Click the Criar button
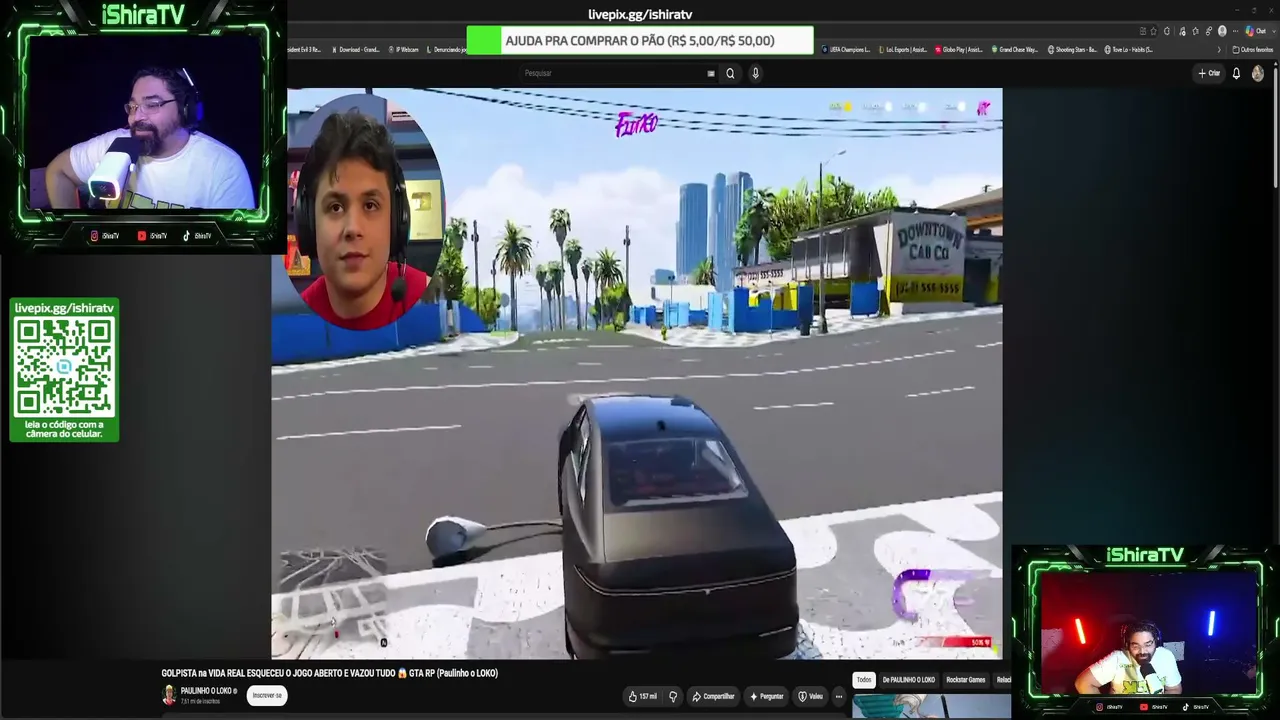The width and height of the screenshot is (1280, 720). 1210,73
